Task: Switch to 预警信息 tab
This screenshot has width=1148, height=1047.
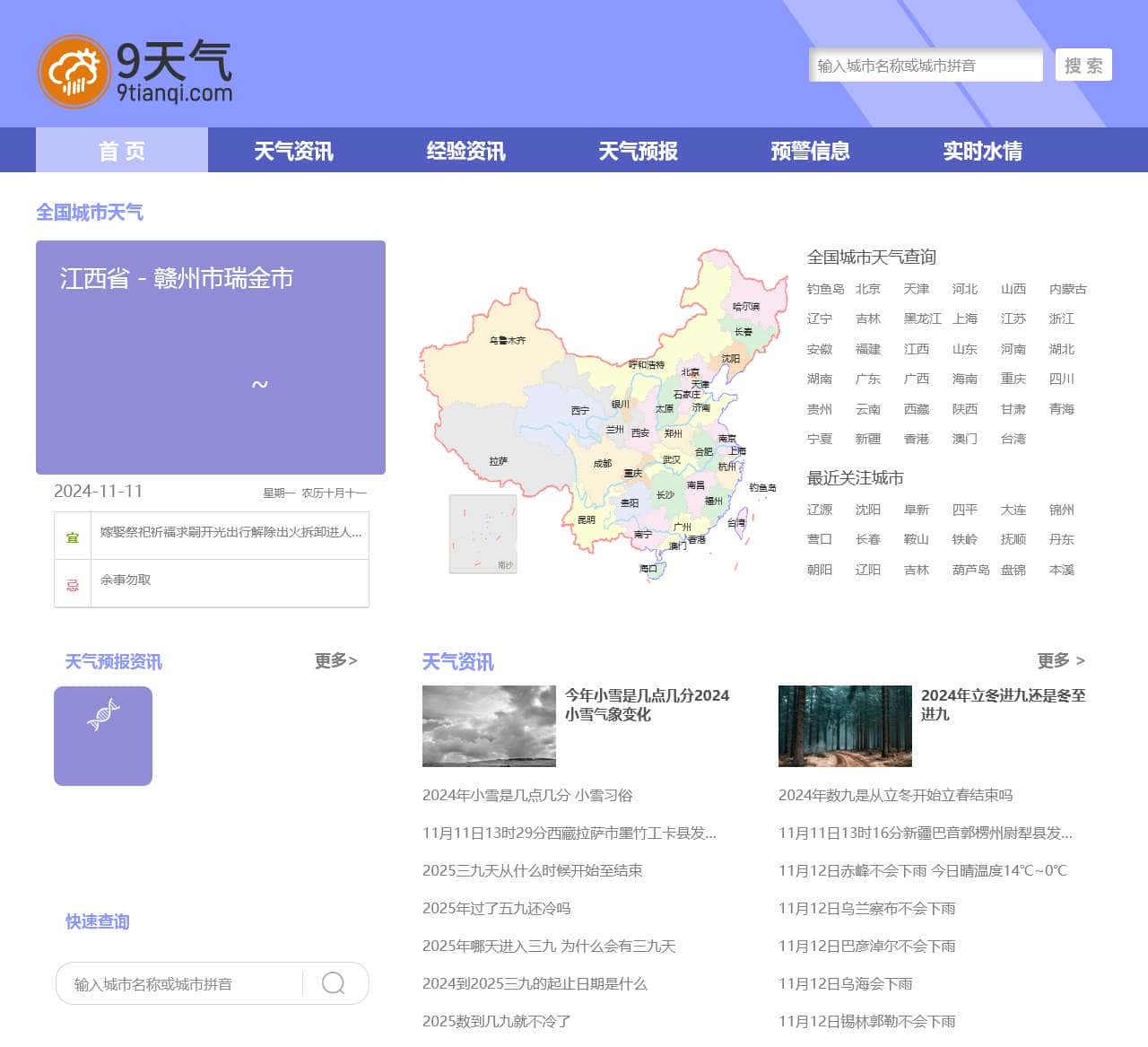Action: tap(810, 151)
